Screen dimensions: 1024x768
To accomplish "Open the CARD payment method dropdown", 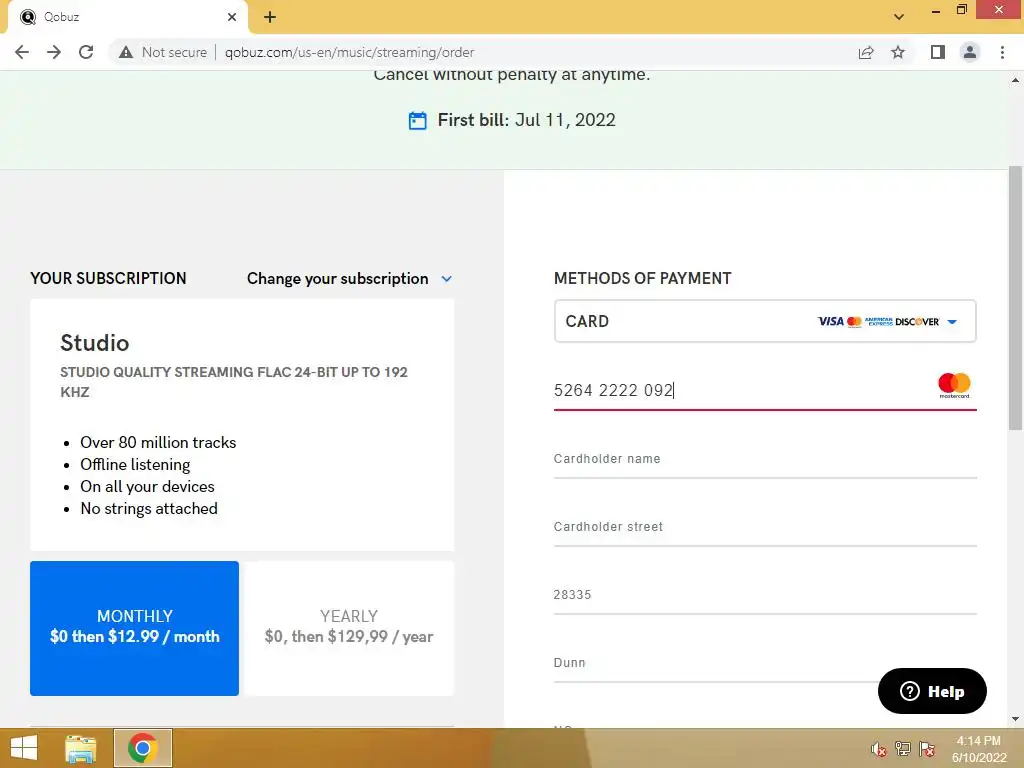I will (x=765, y=321).
